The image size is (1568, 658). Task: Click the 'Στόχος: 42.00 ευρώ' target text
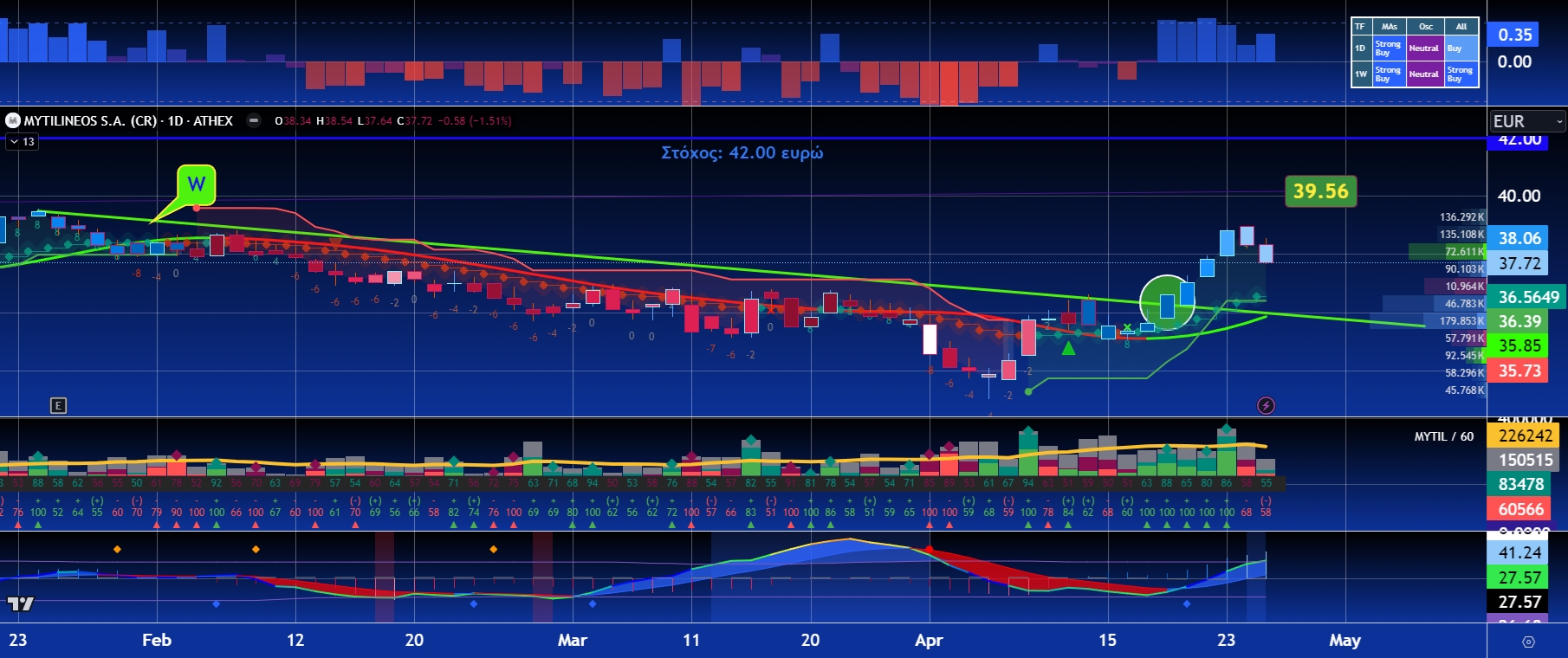coord(742,152)
